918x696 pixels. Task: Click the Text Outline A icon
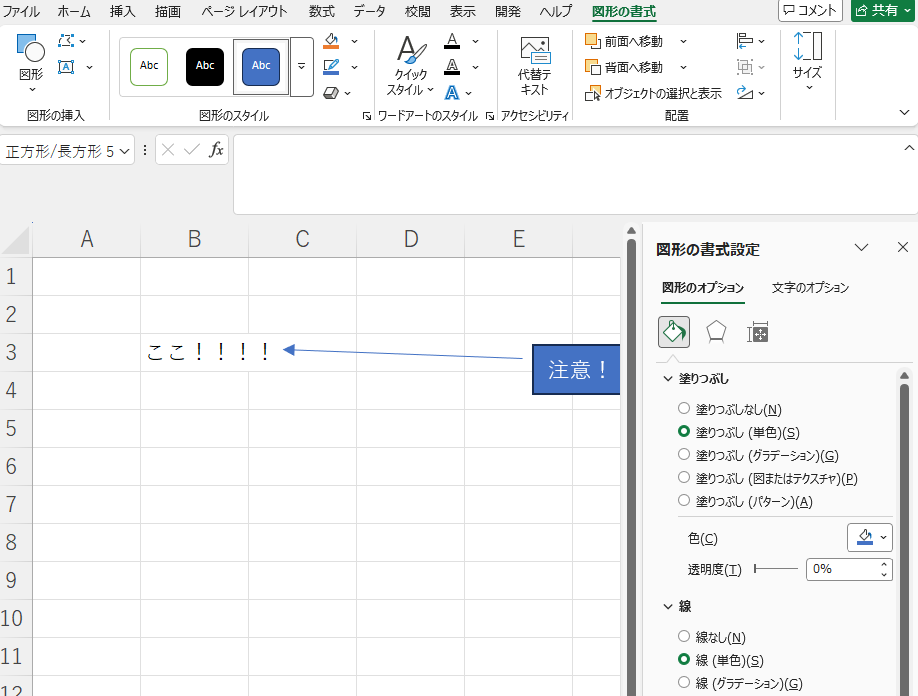452,67
